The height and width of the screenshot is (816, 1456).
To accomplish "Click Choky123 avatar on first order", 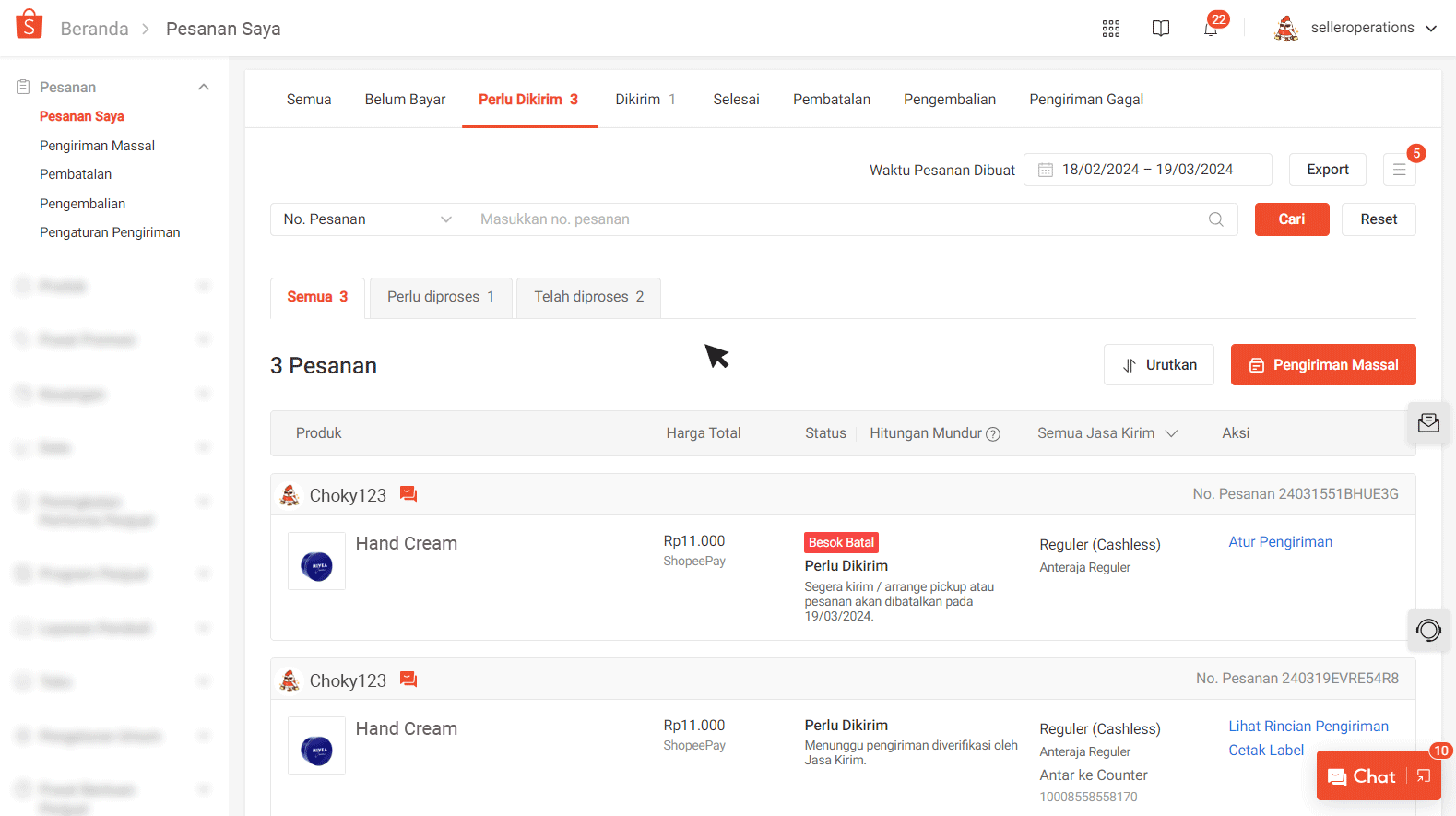I will coord(290,495).
